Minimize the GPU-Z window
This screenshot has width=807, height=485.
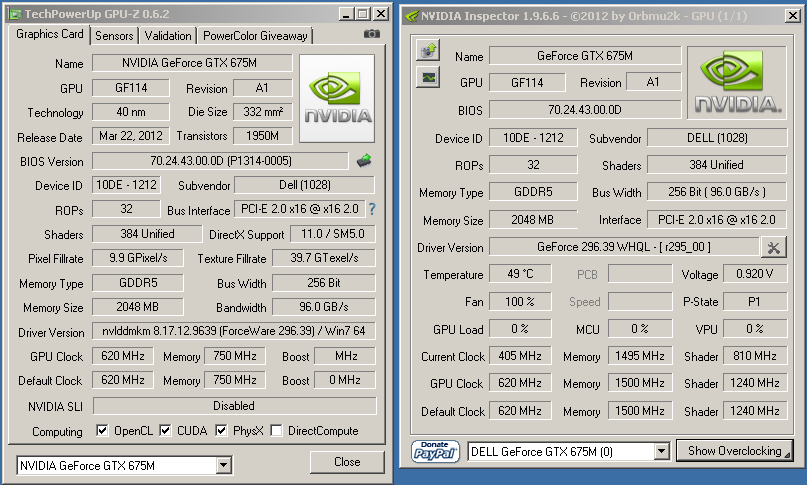[346, 14]
